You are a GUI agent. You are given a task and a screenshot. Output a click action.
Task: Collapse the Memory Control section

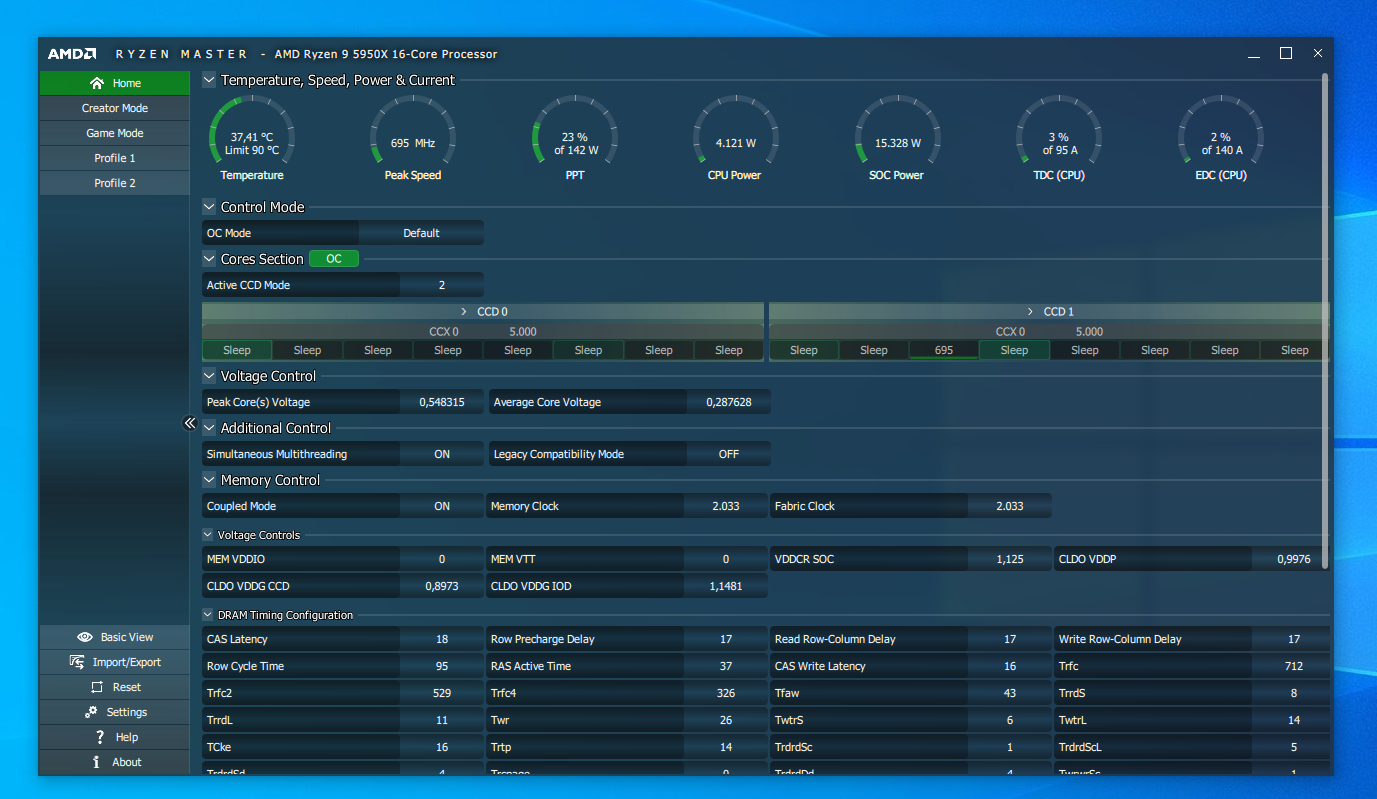tap(209, 480)
